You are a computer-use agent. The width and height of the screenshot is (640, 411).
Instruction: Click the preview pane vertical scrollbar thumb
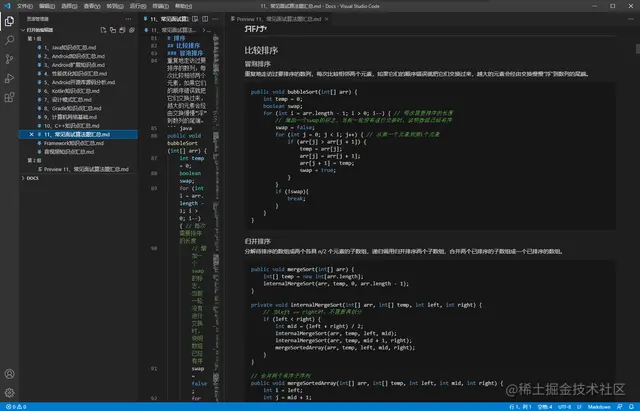pos(638,49)
